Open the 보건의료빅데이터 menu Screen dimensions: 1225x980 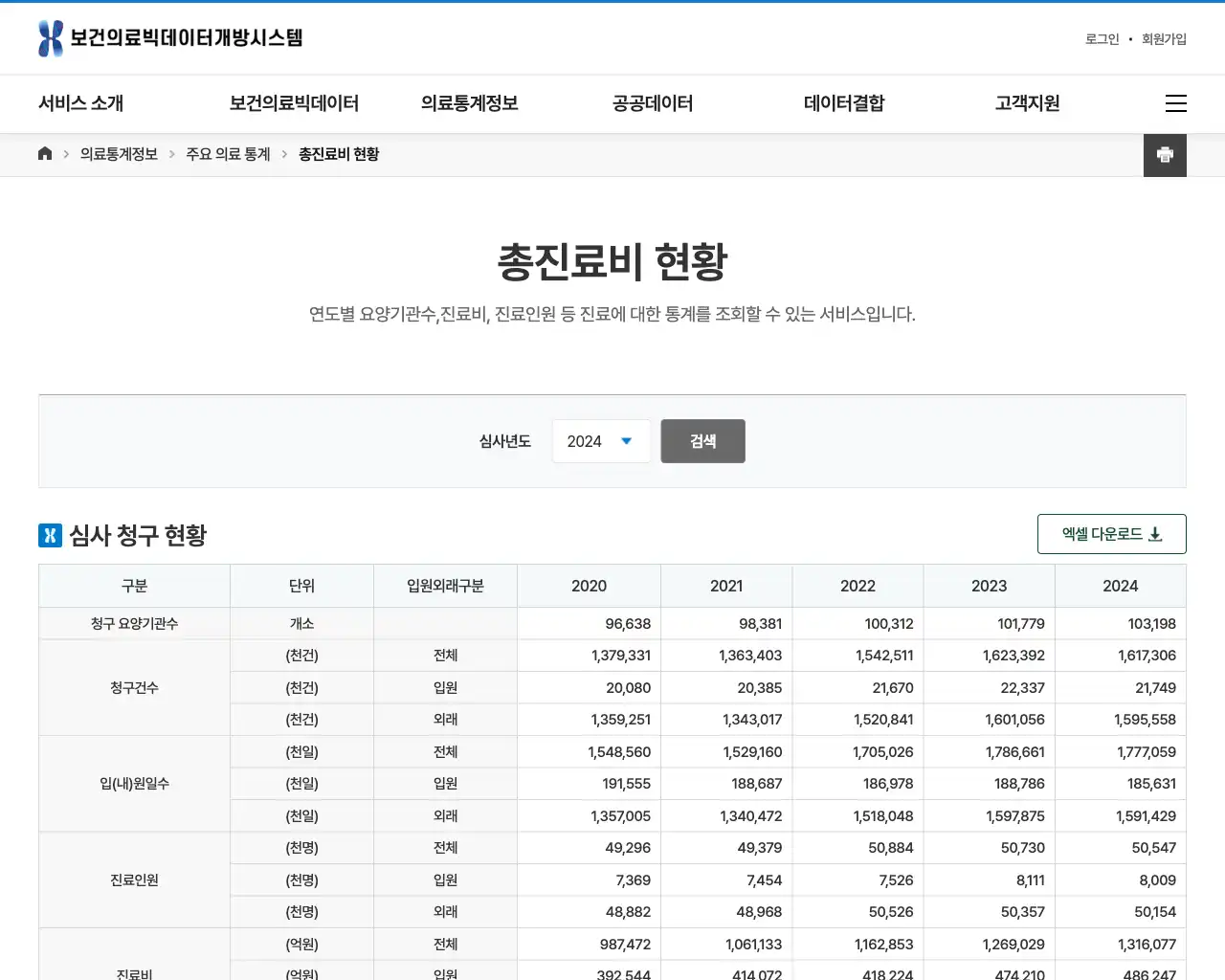click(295, 103)
